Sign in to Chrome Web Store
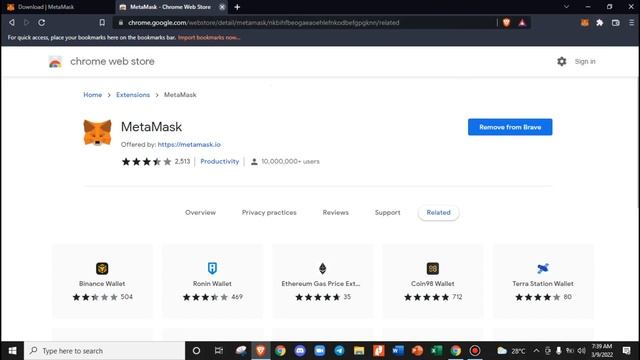This screenshot has height=360, width=640. tap(585, 61)
